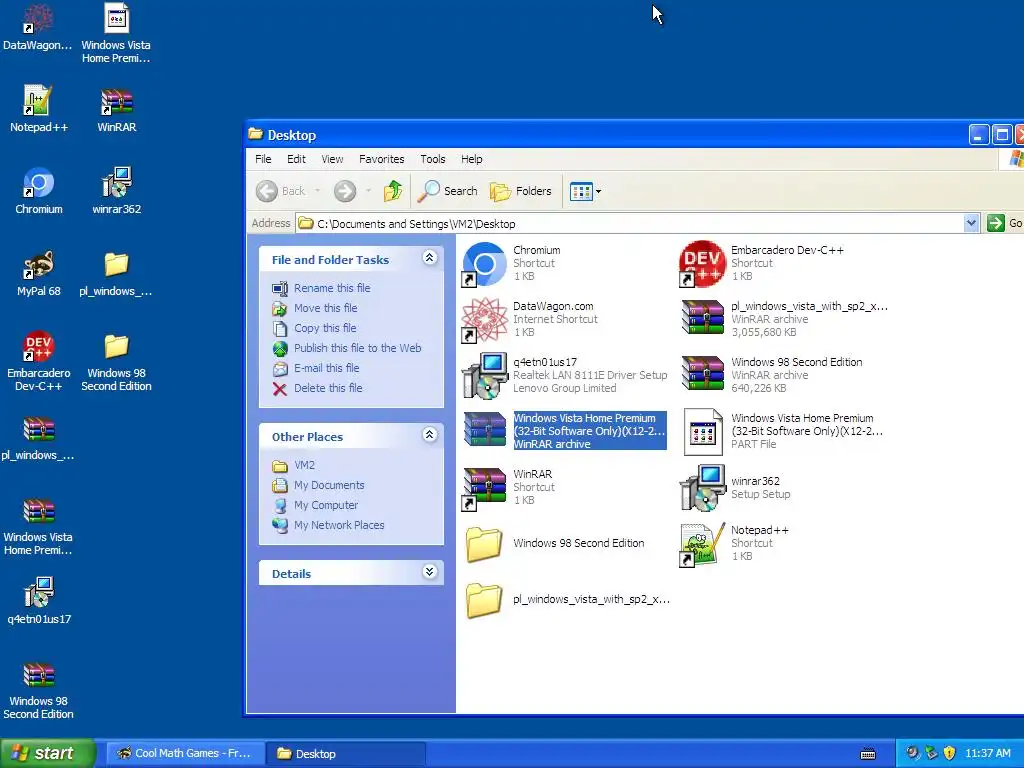Viewport: 1024px width, 768px height.
Task: Select the Windows Vista Home Premi desktop archive icon
Action: (x=38, y=526)
